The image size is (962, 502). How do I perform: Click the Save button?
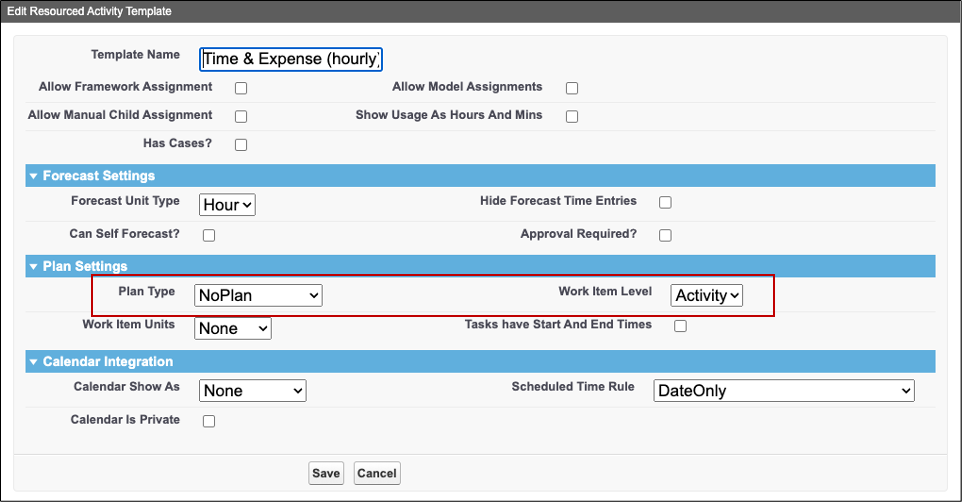tap(326, 473)
